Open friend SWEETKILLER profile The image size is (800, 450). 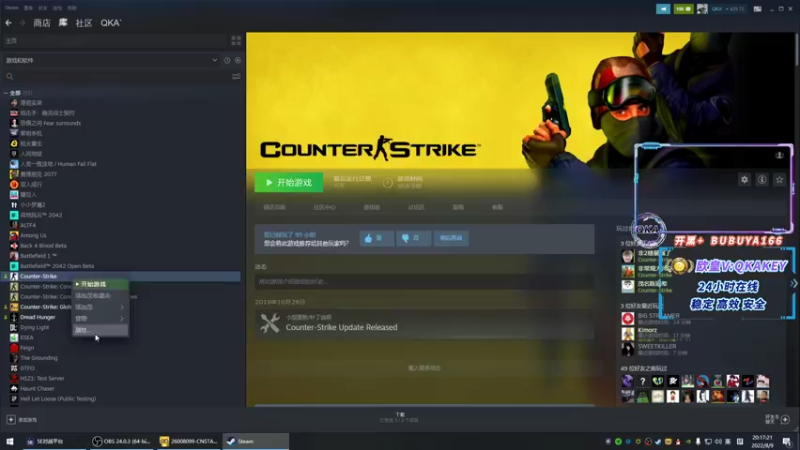point(656,349)
